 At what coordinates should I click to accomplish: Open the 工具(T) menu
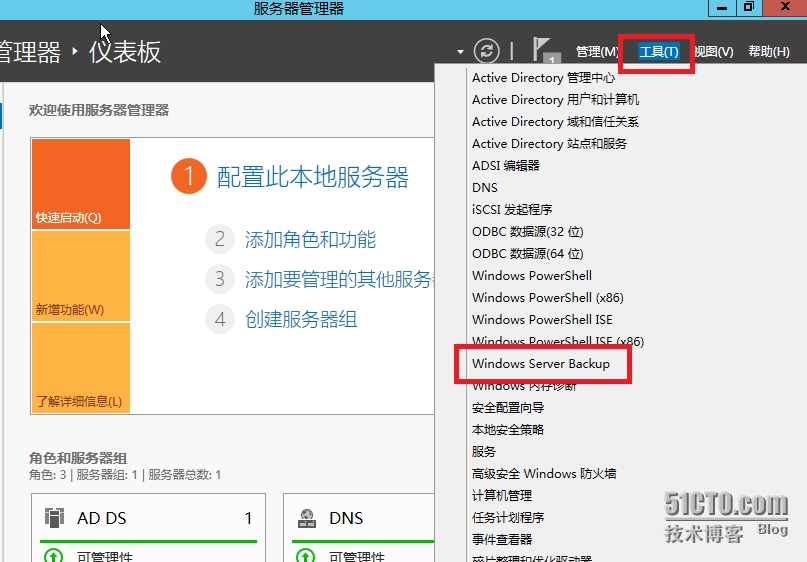[659, 51]
